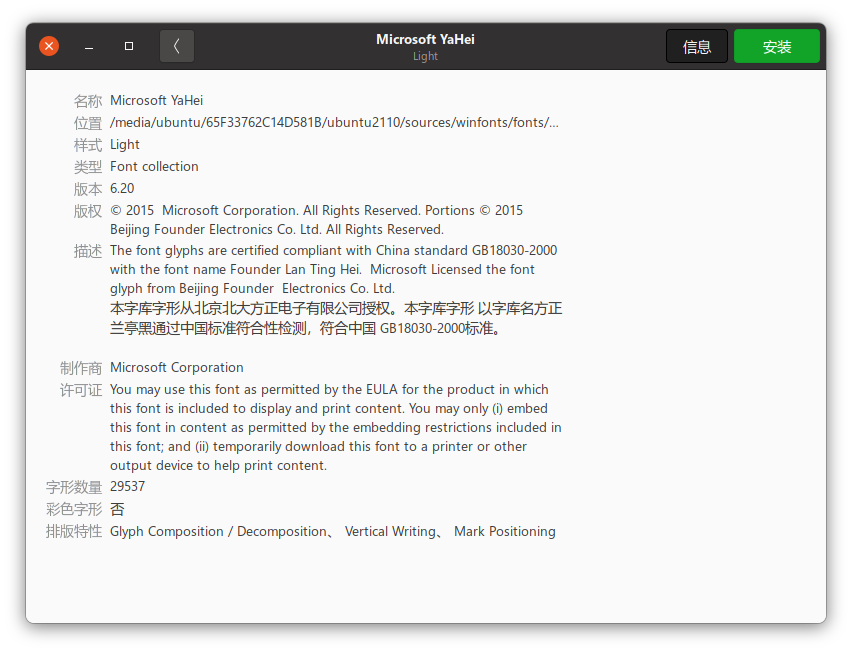Click the 制作商 label

(80, 368)
